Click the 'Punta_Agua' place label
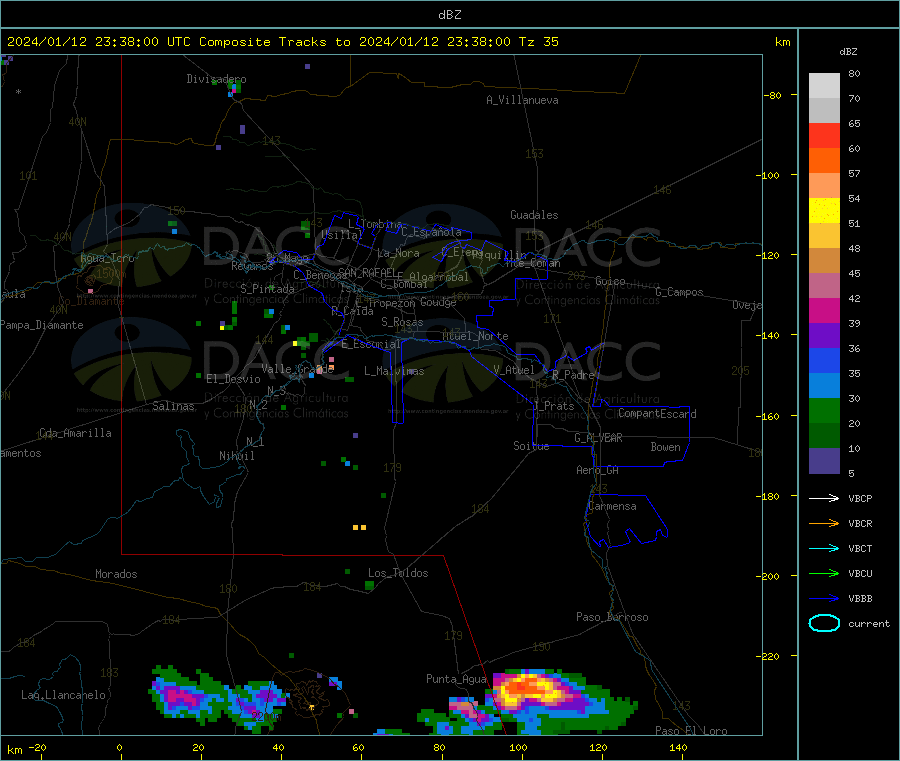Viewport: 900px width, 761px height. tap(456, 679)
